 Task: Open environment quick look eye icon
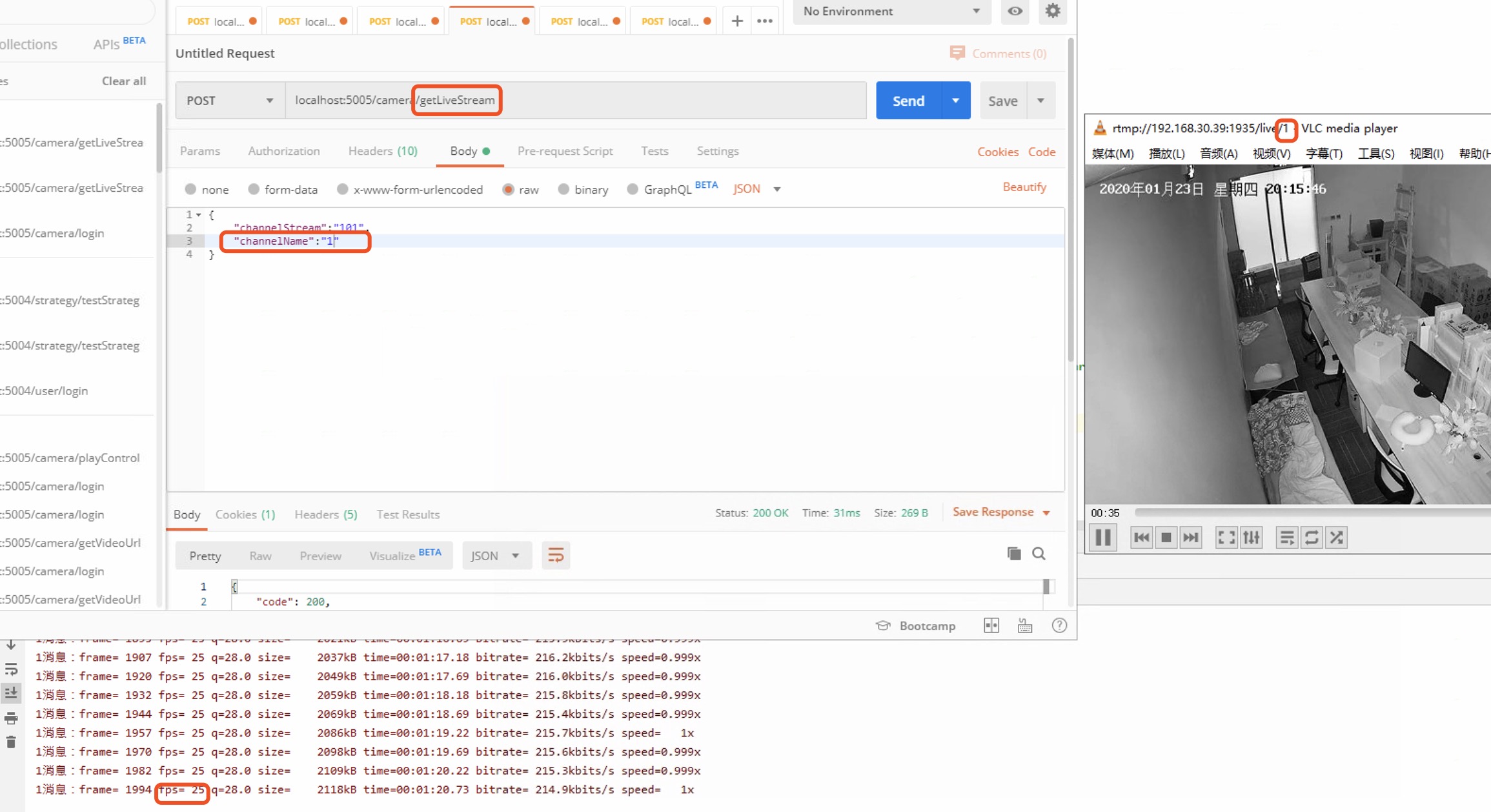[x=1015, y=11]
